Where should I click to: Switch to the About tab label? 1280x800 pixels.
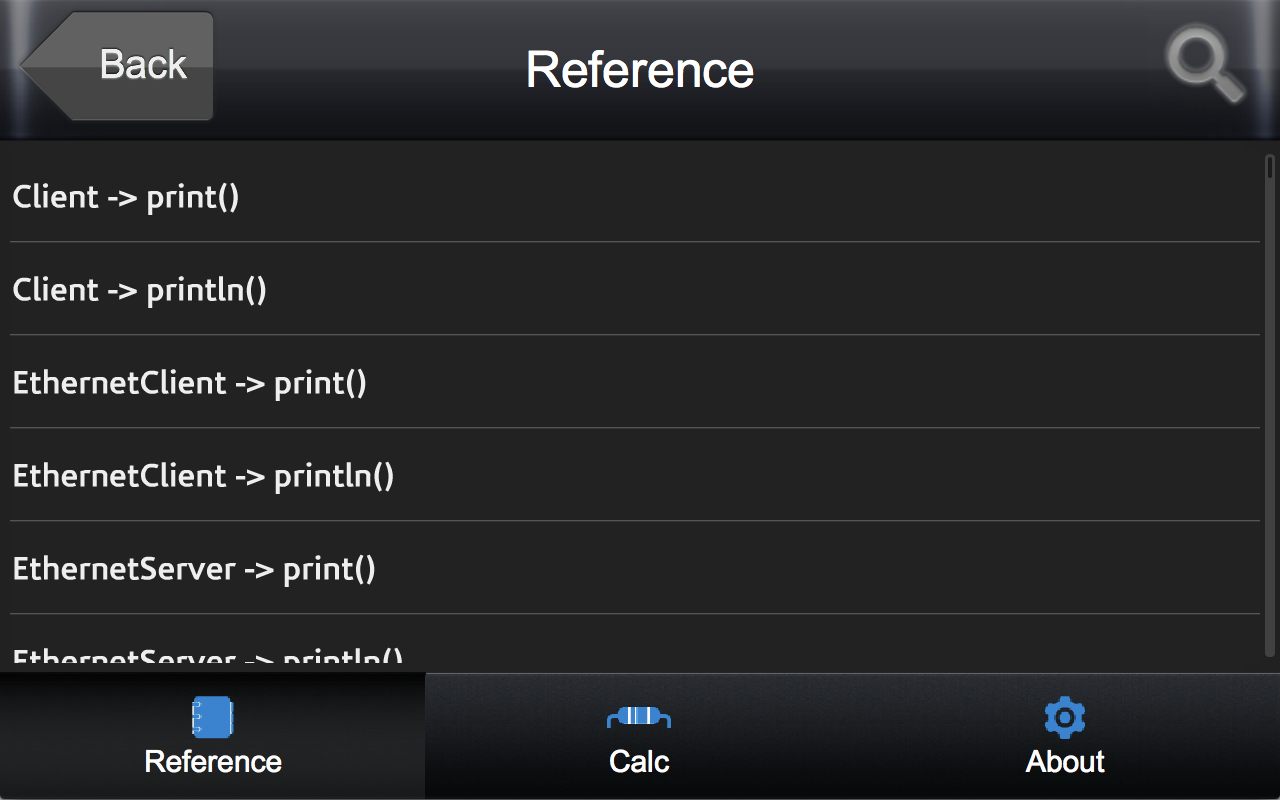pos(1065,762)
